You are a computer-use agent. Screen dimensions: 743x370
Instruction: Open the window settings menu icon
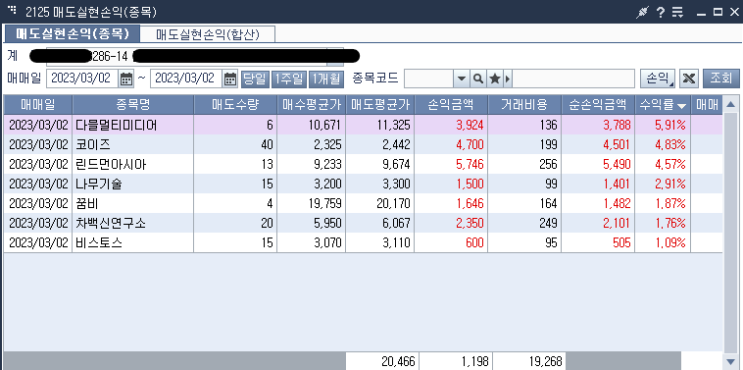[678, 12]
